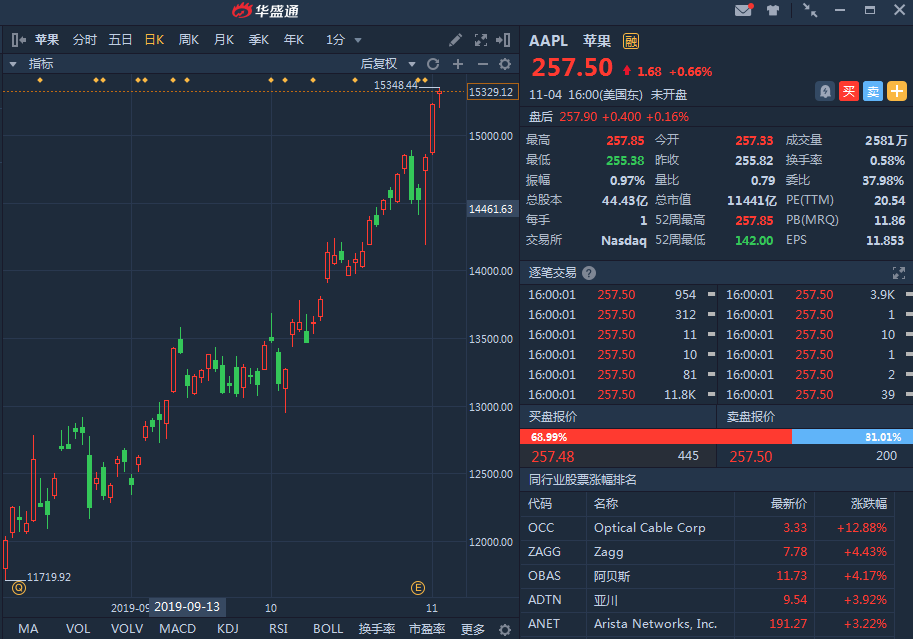Toggle the MACD indicator
Screen dimensions: 913x639
click(178, 629)
